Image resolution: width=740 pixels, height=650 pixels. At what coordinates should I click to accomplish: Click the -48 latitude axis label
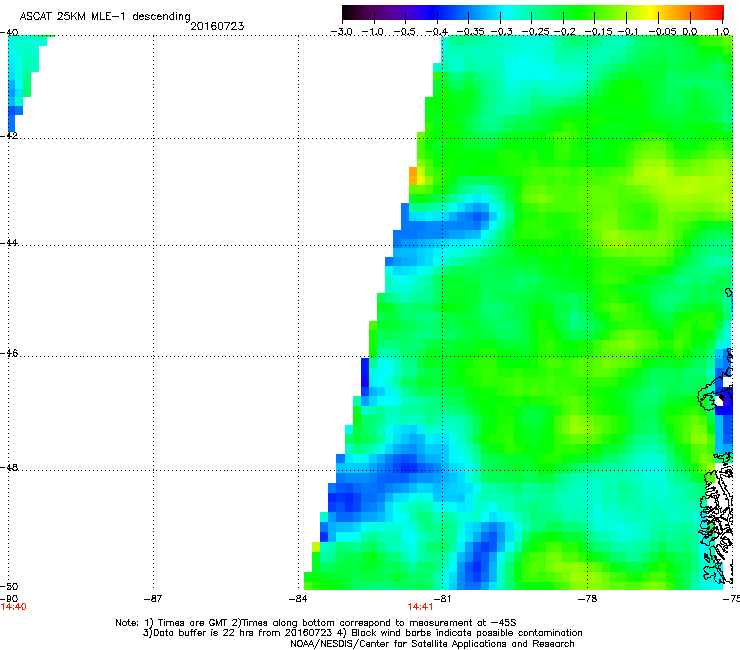(9, 467)
